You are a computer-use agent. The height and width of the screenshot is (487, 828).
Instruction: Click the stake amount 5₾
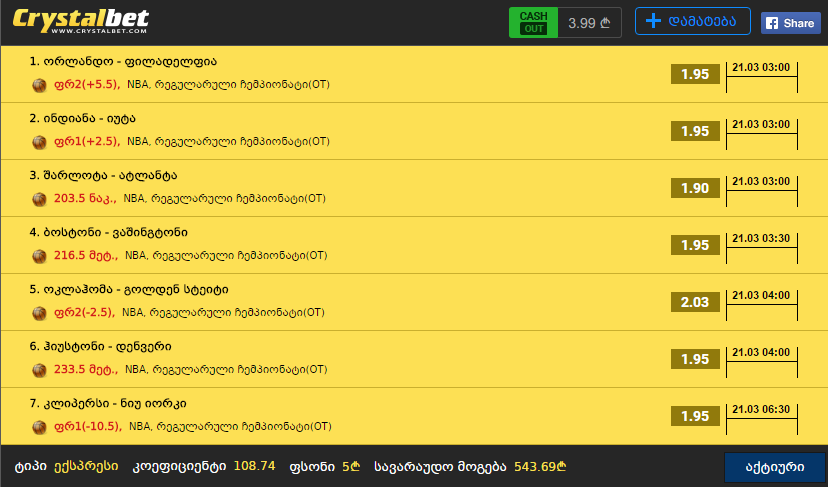tap(351, 466)
